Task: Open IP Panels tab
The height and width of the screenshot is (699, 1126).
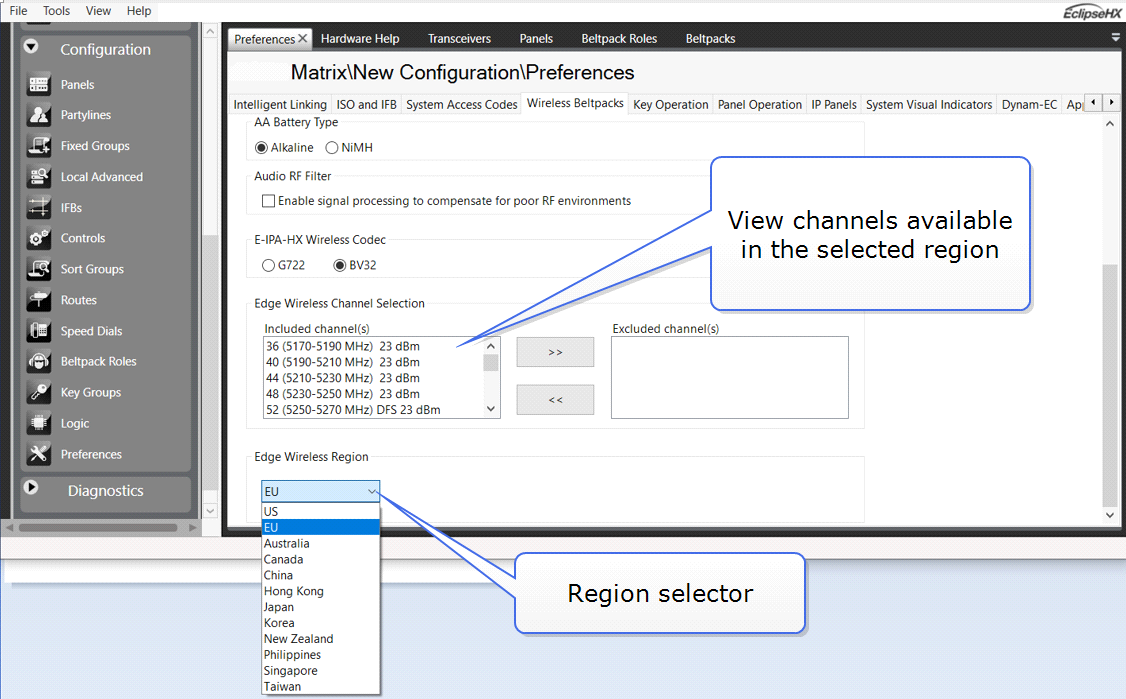Action: point(834,105)
